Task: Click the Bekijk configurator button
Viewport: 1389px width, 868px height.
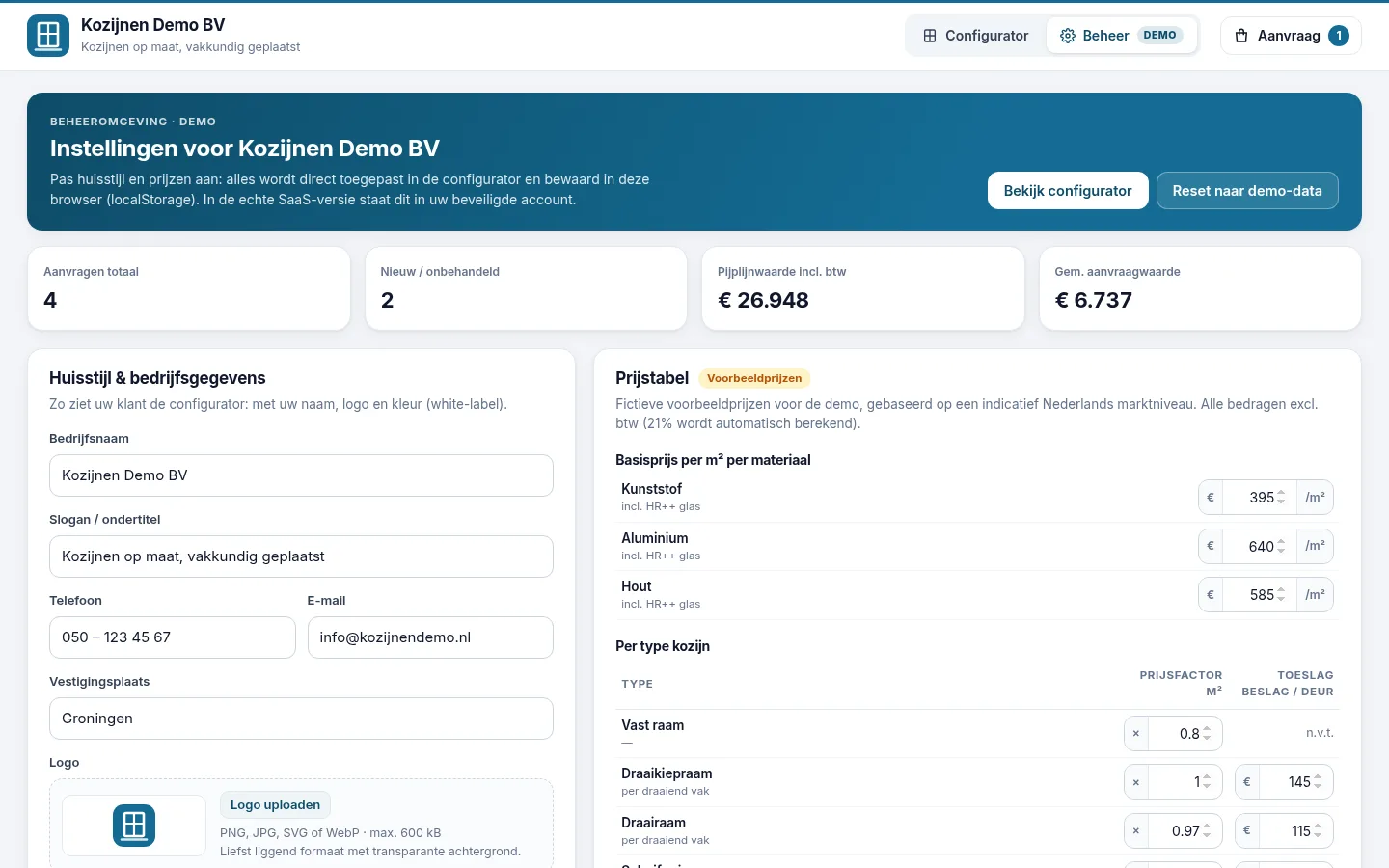Action: tap(1068, 191)
